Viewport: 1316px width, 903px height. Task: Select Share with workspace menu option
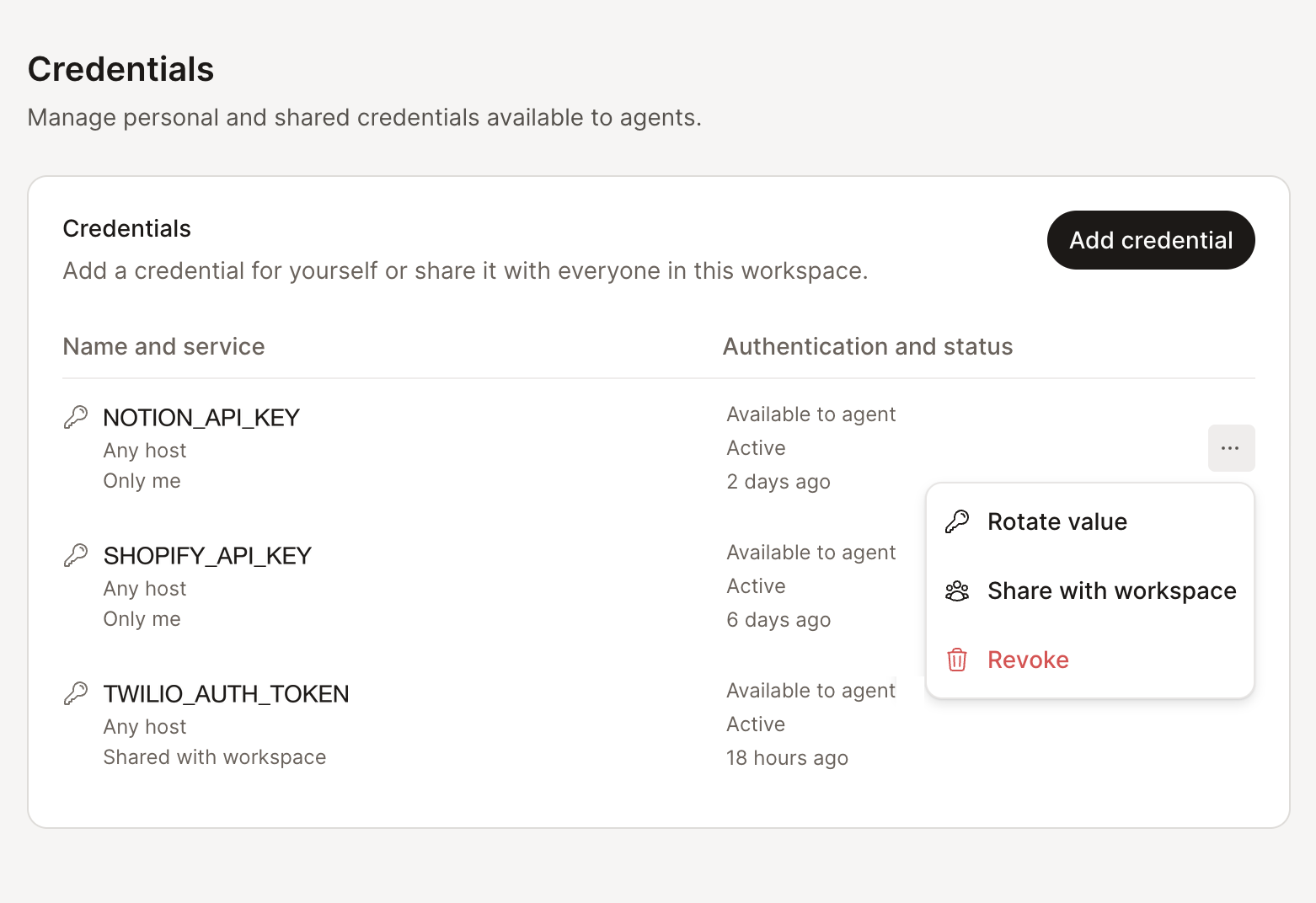1089,590
